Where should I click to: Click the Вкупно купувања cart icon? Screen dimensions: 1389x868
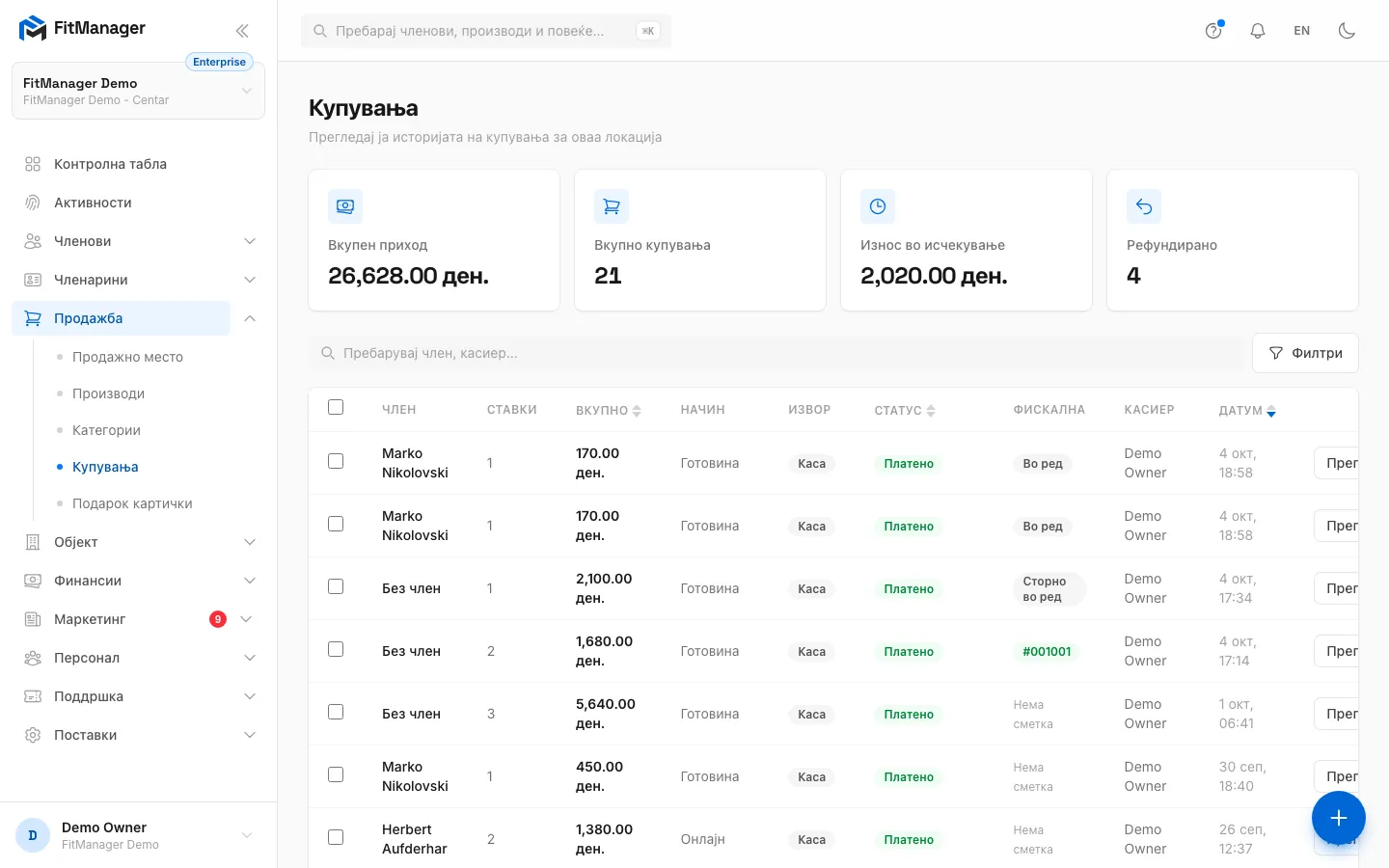tap(612, 206)
